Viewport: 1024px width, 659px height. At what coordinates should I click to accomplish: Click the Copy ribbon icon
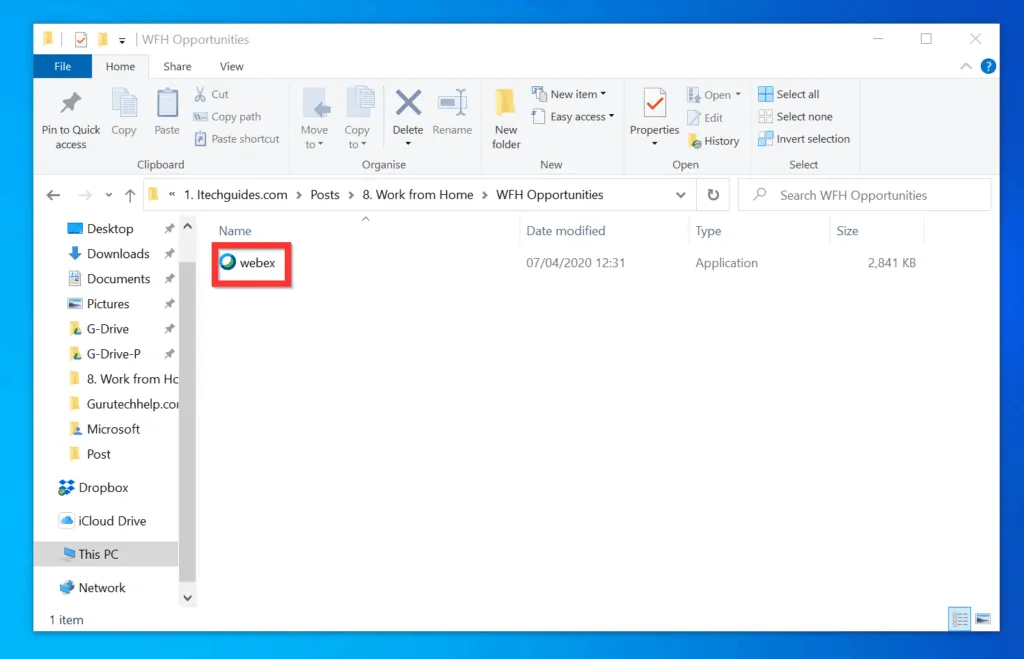(123, 104)
